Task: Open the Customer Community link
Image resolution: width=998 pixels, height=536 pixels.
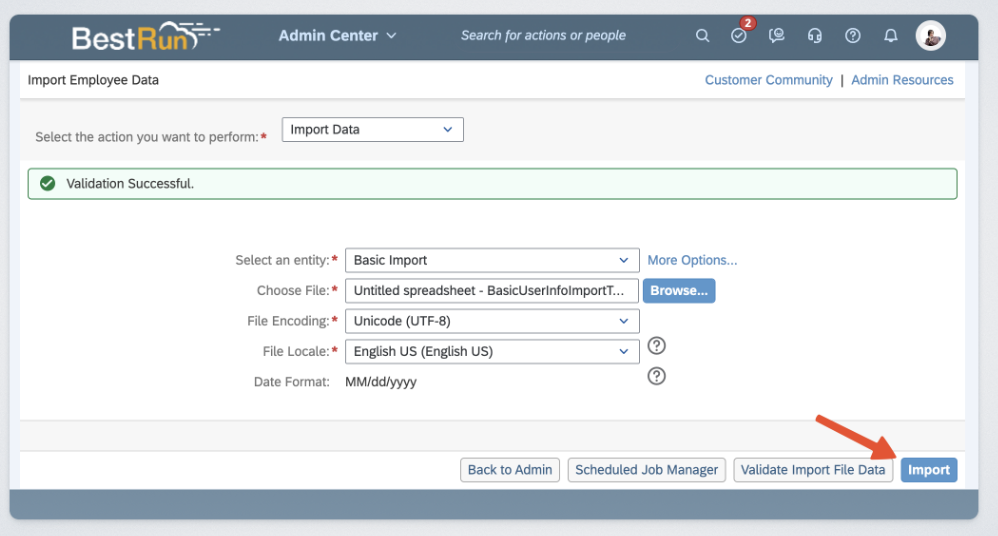Action: pyautogui.click(x=768, y=80)
